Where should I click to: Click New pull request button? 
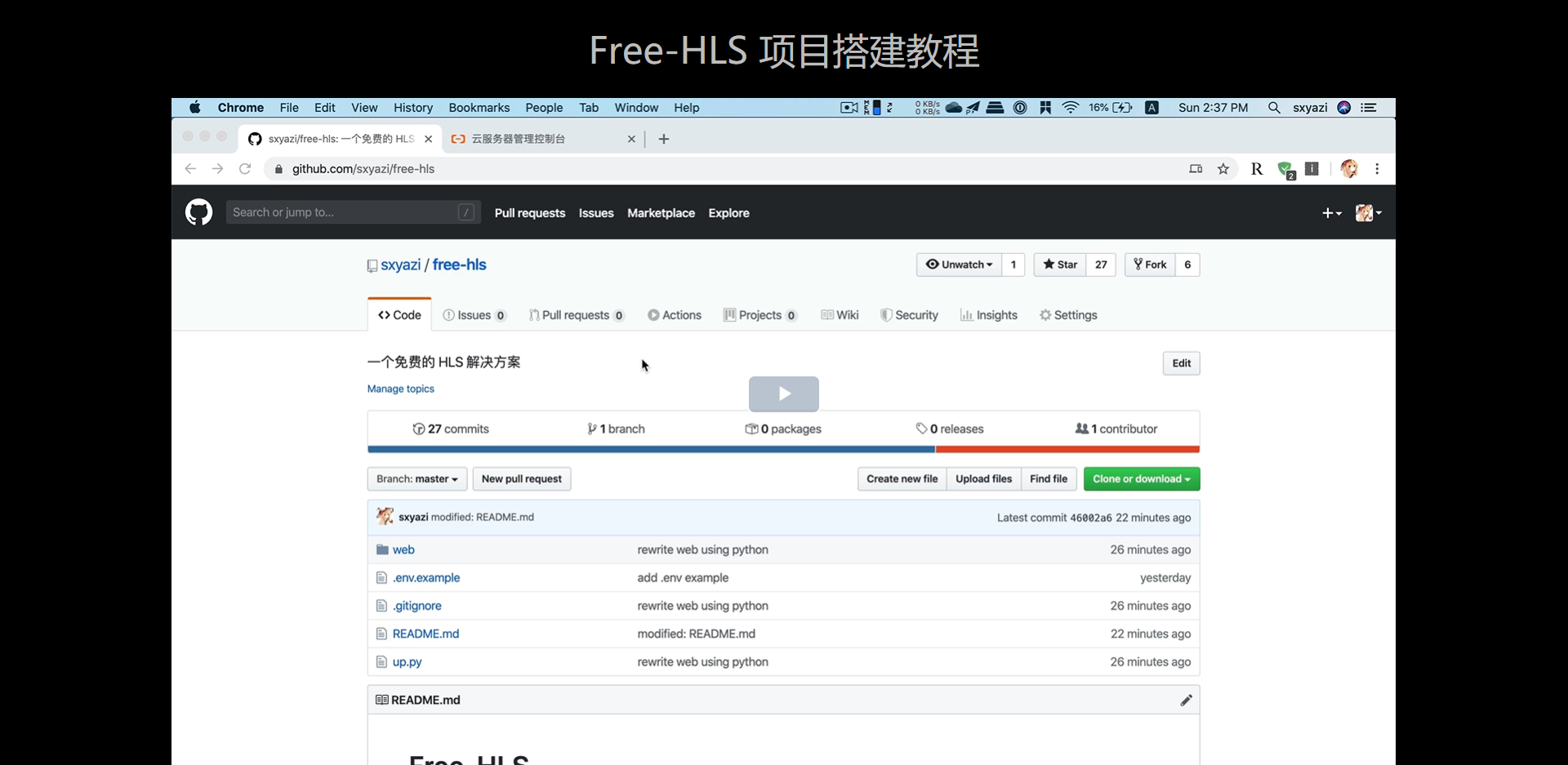click(522, 478)
